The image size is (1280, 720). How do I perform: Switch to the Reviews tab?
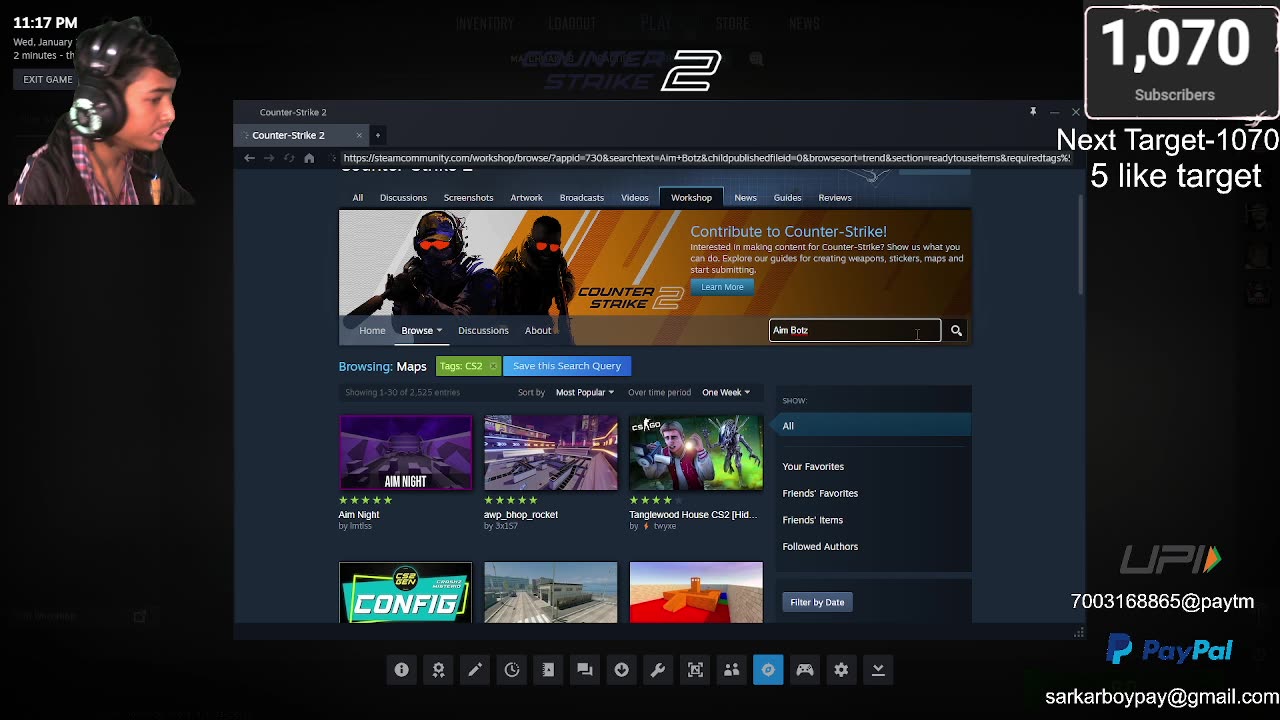pos(835,198)
